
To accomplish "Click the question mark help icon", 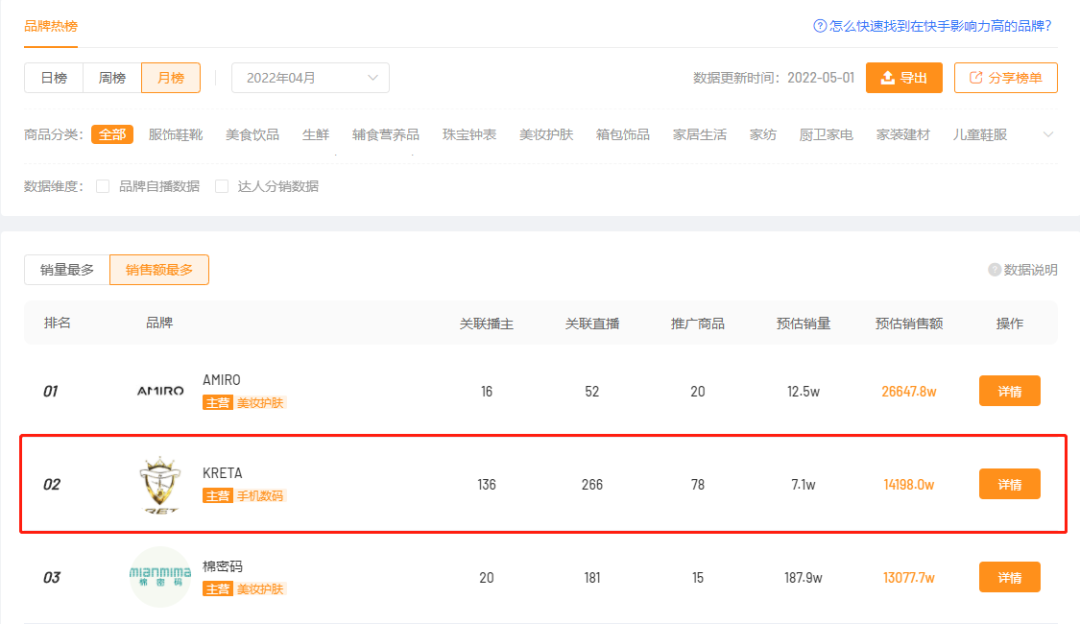I will click(x=820, y=26).
